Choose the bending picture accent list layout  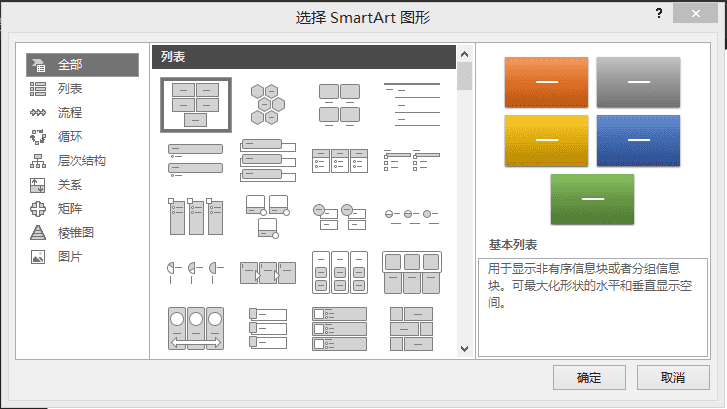tap(268, 216)
